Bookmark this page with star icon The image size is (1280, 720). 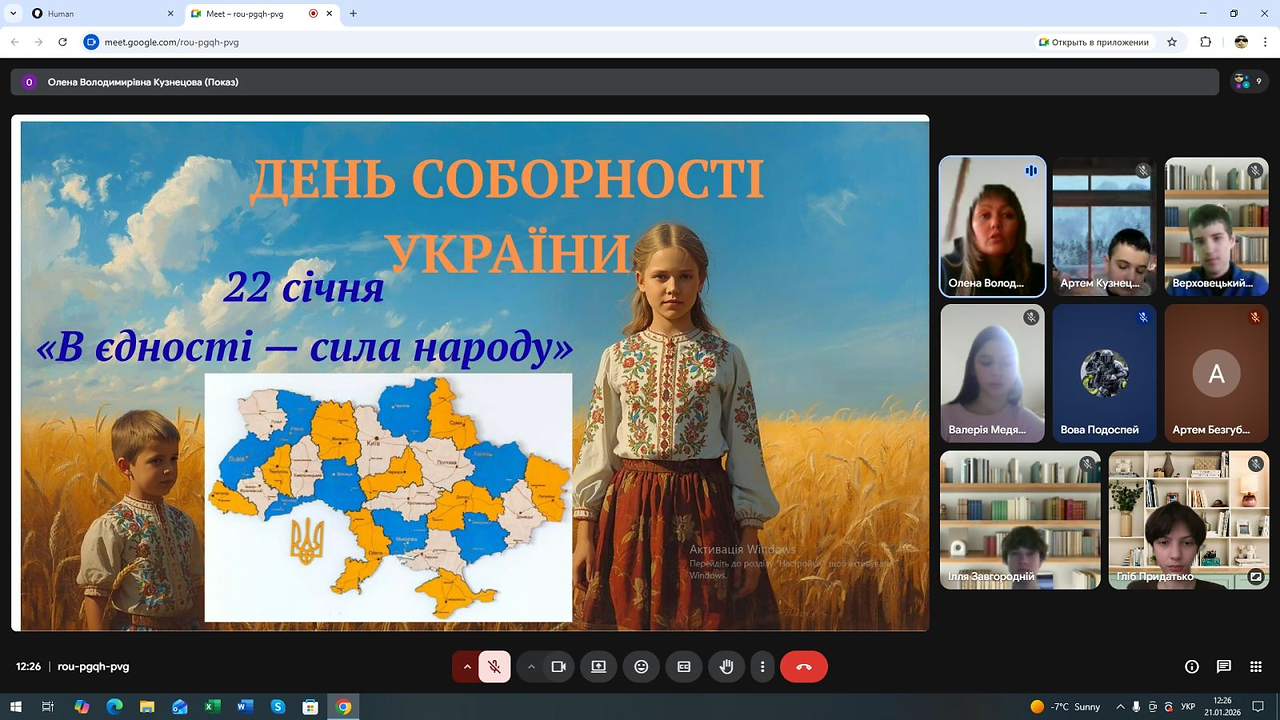pyautogui.click(x=1172, y=42)
